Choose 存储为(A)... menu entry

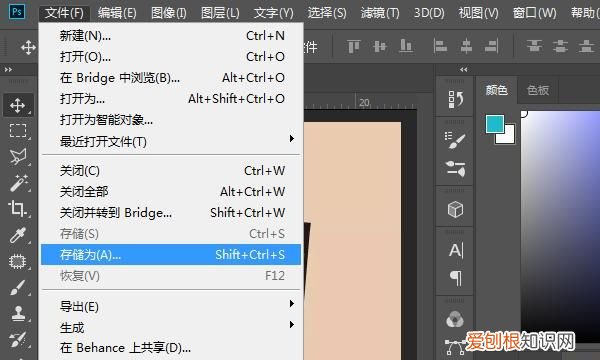(171, 255)
